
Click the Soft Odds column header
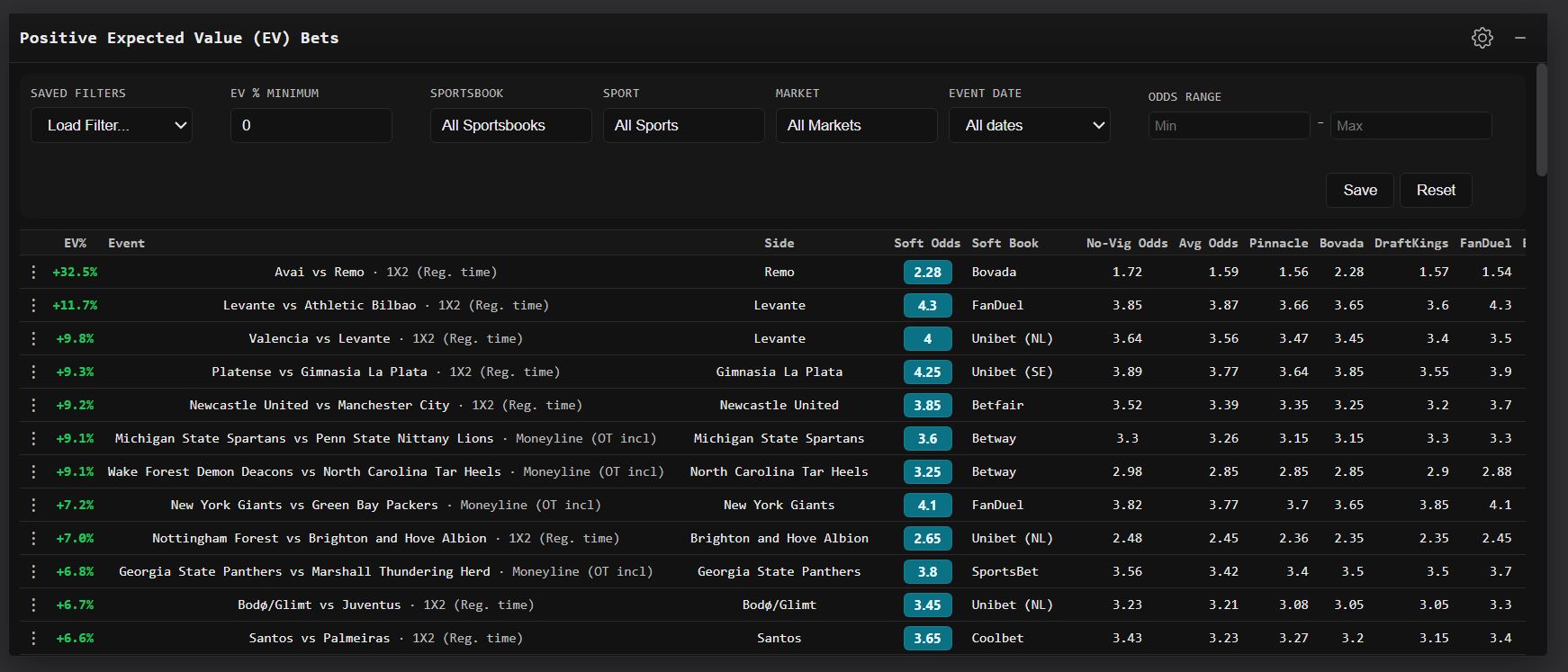[926, 243]
